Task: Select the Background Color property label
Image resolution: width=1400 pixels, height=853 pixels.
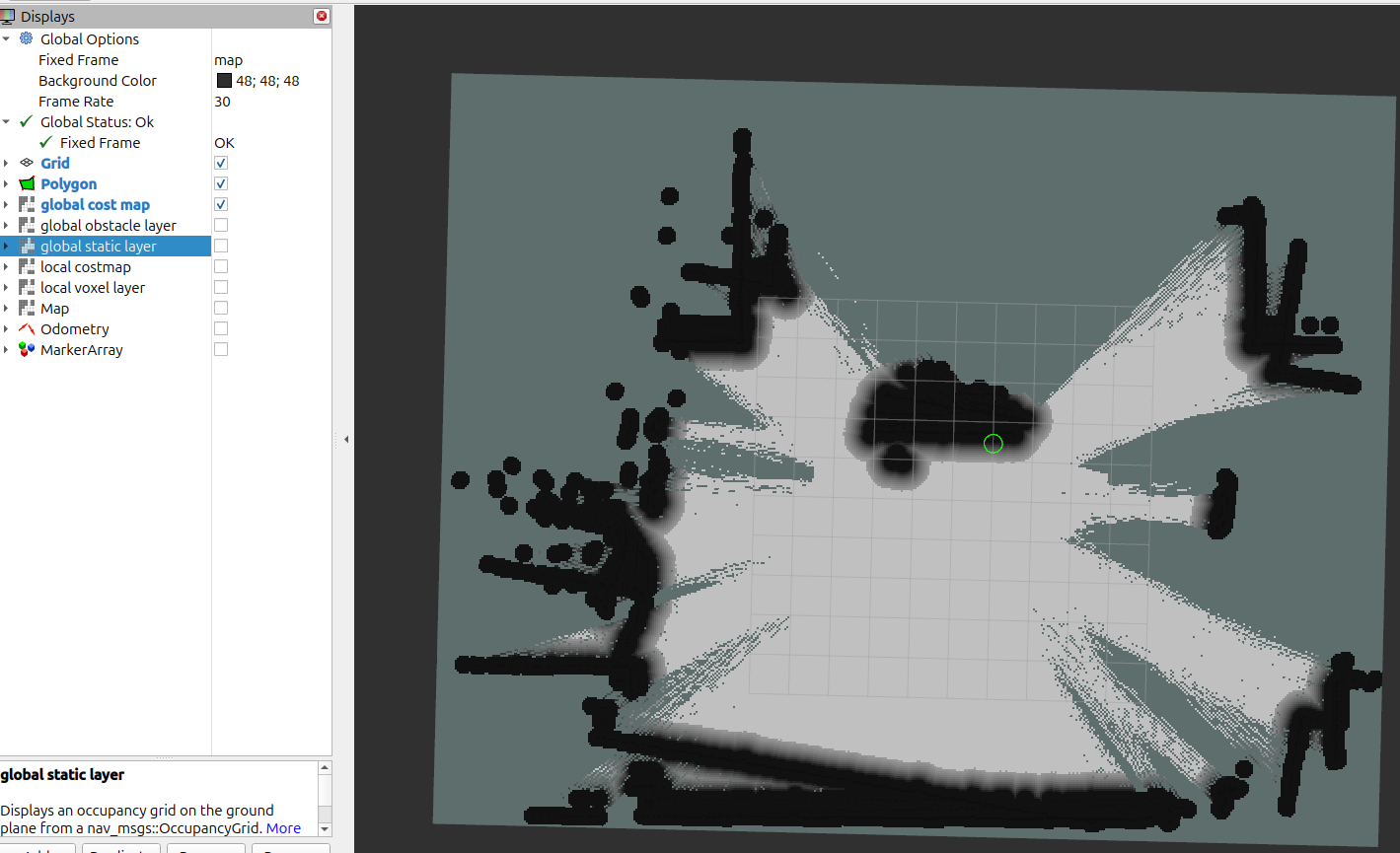Action: (97, 81)
